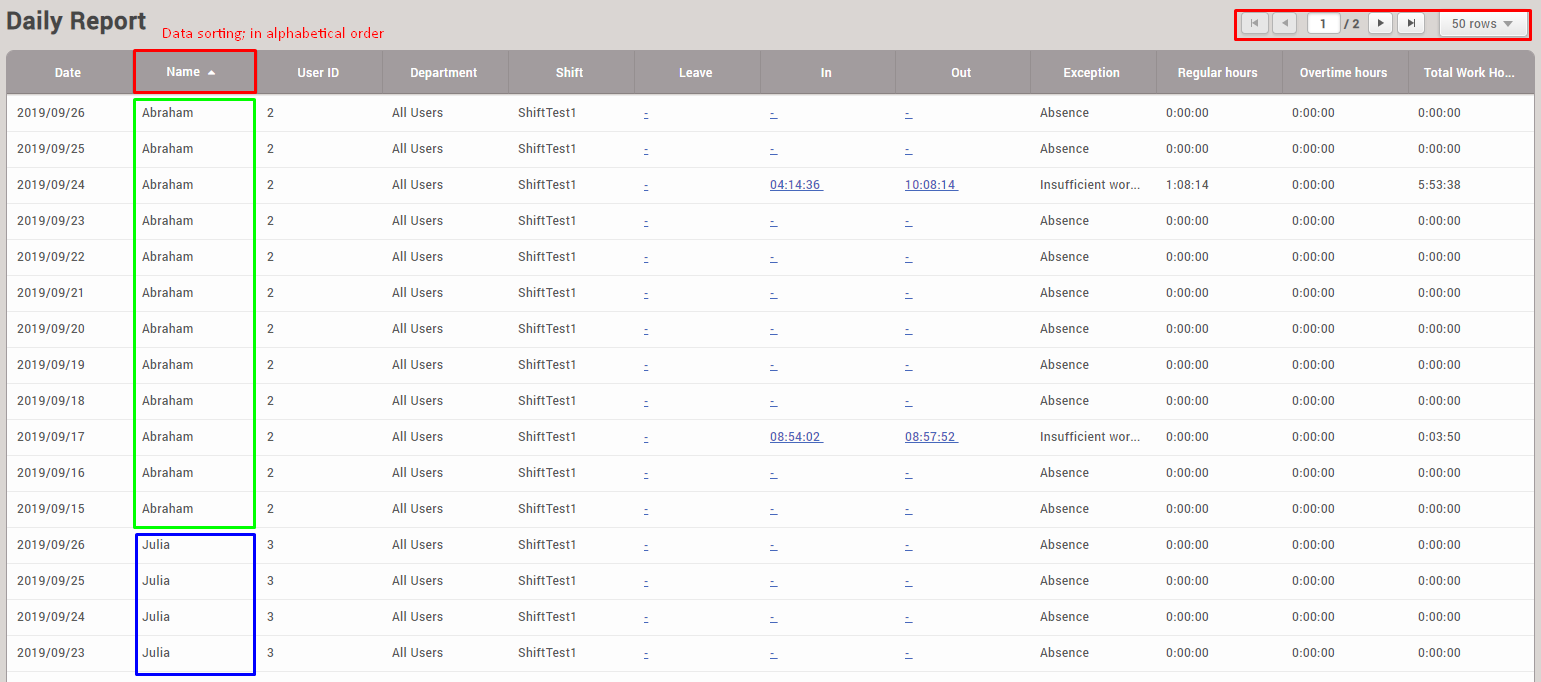Go to the first page of results
1541x682 pixels.
click(1254, 23)
